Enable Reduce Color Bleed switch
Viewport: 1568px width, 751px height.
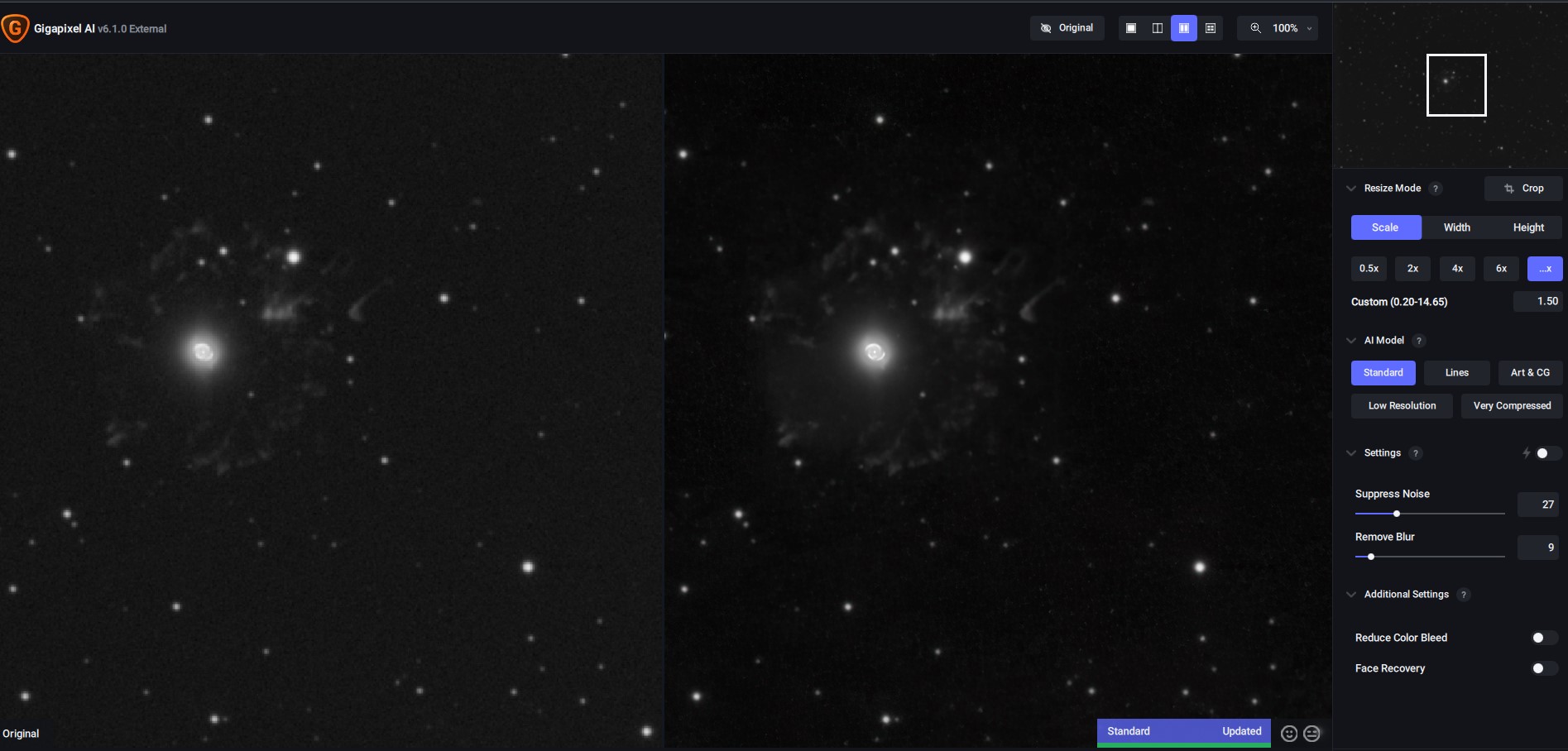1545,638
